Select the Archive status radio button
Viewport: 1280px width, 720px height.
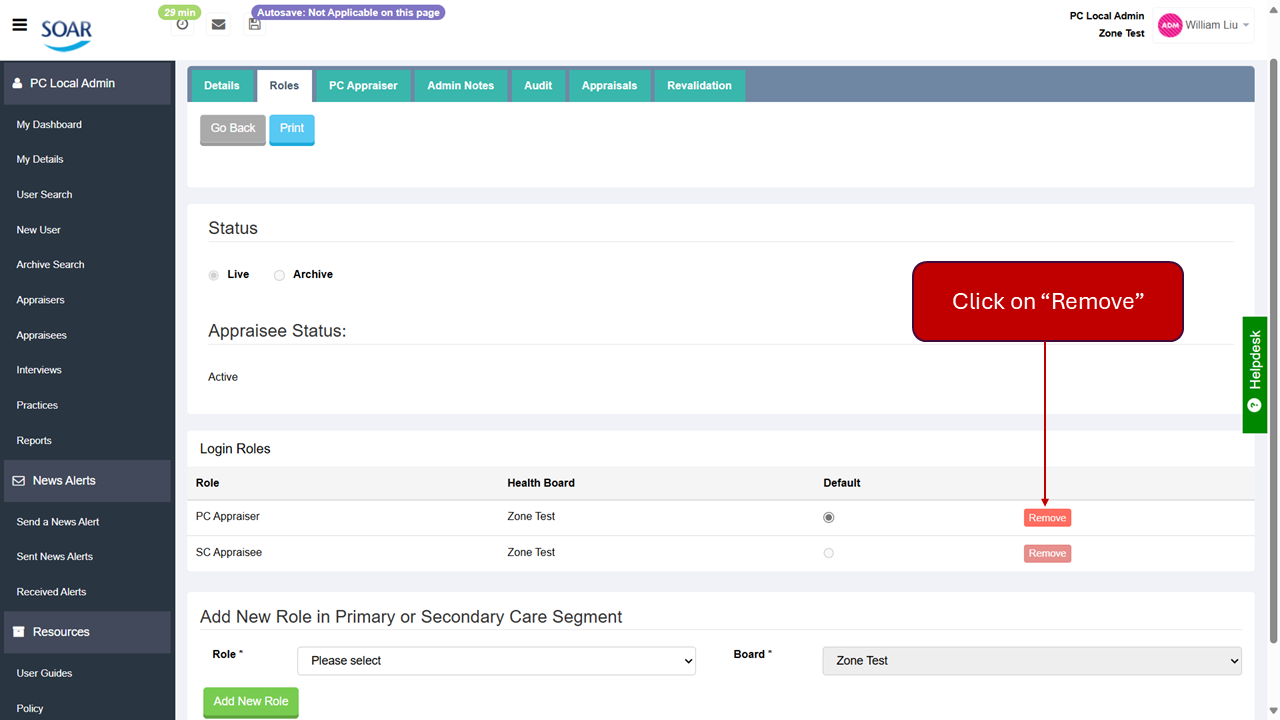(280, 275)
